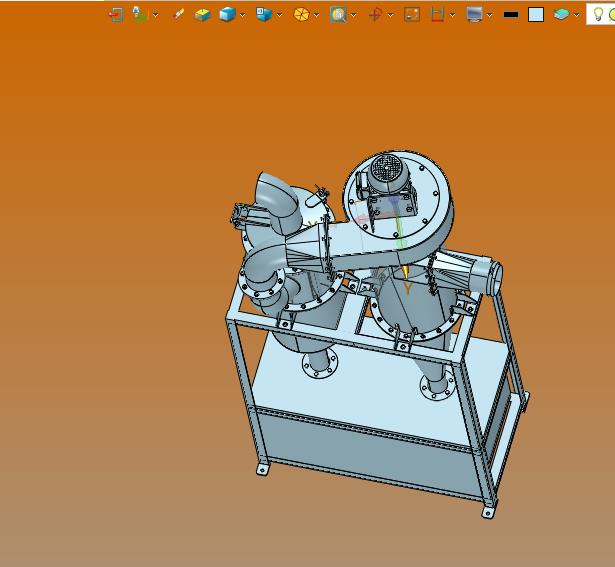The width and height of the screenshot is (615, 567).
Task: Open dropdown next to red bracket icon
Action: (453, 15)
